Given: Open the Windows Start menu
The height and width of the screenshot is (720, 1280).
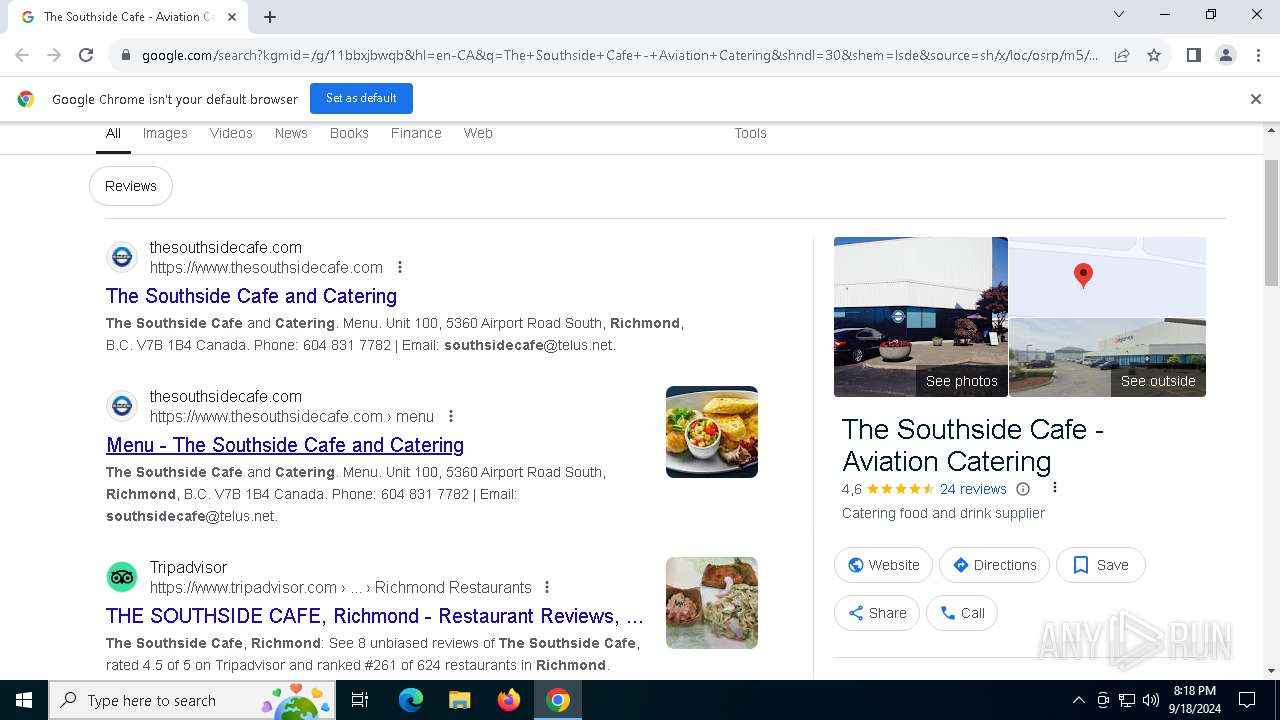Looking at the screenshot, I should (24, 700).
